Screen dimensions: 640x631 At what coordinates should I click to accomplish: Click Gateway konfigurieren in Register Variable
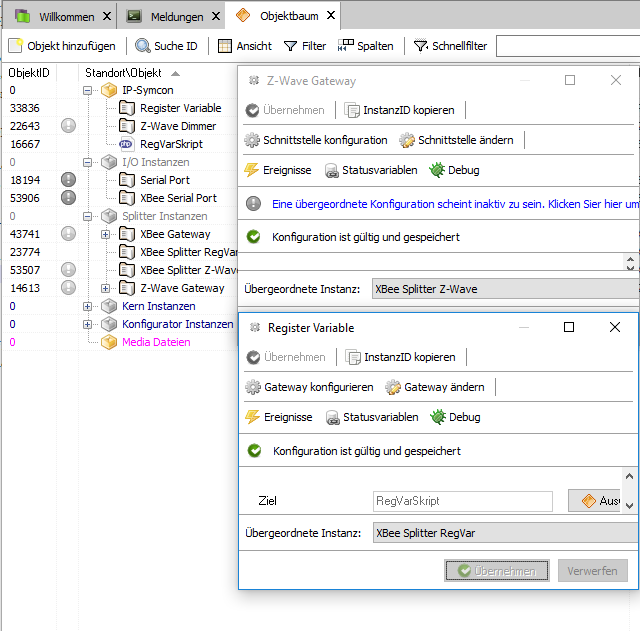click(x=314, y=387)
